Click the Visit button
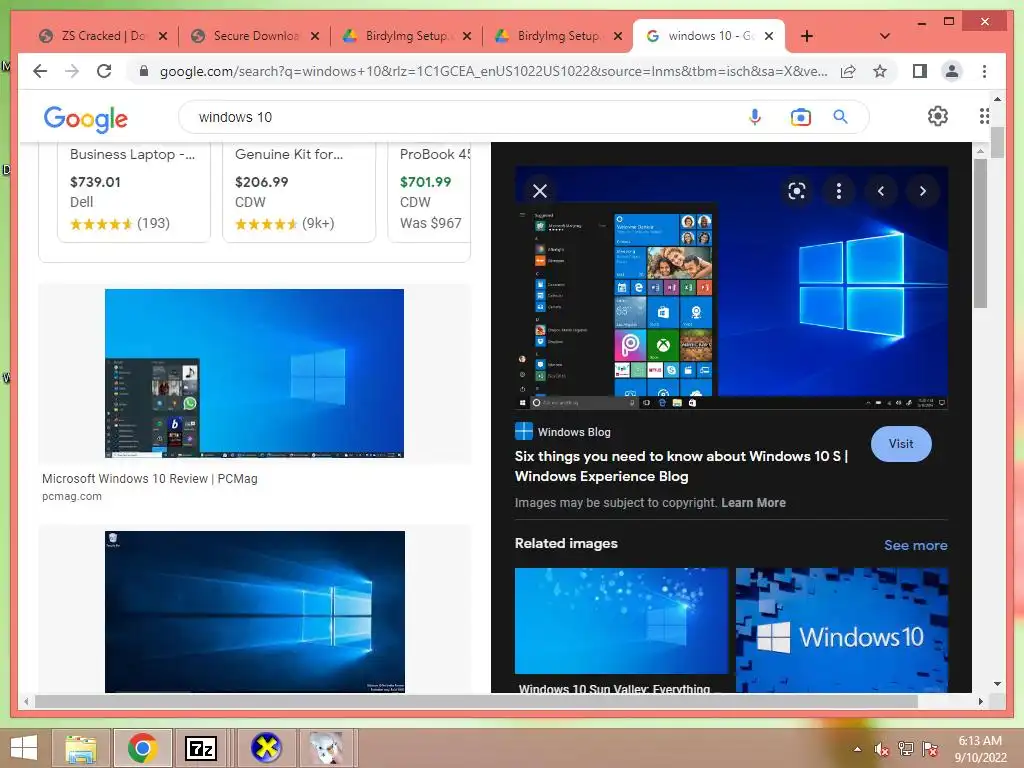 [901, 444]
